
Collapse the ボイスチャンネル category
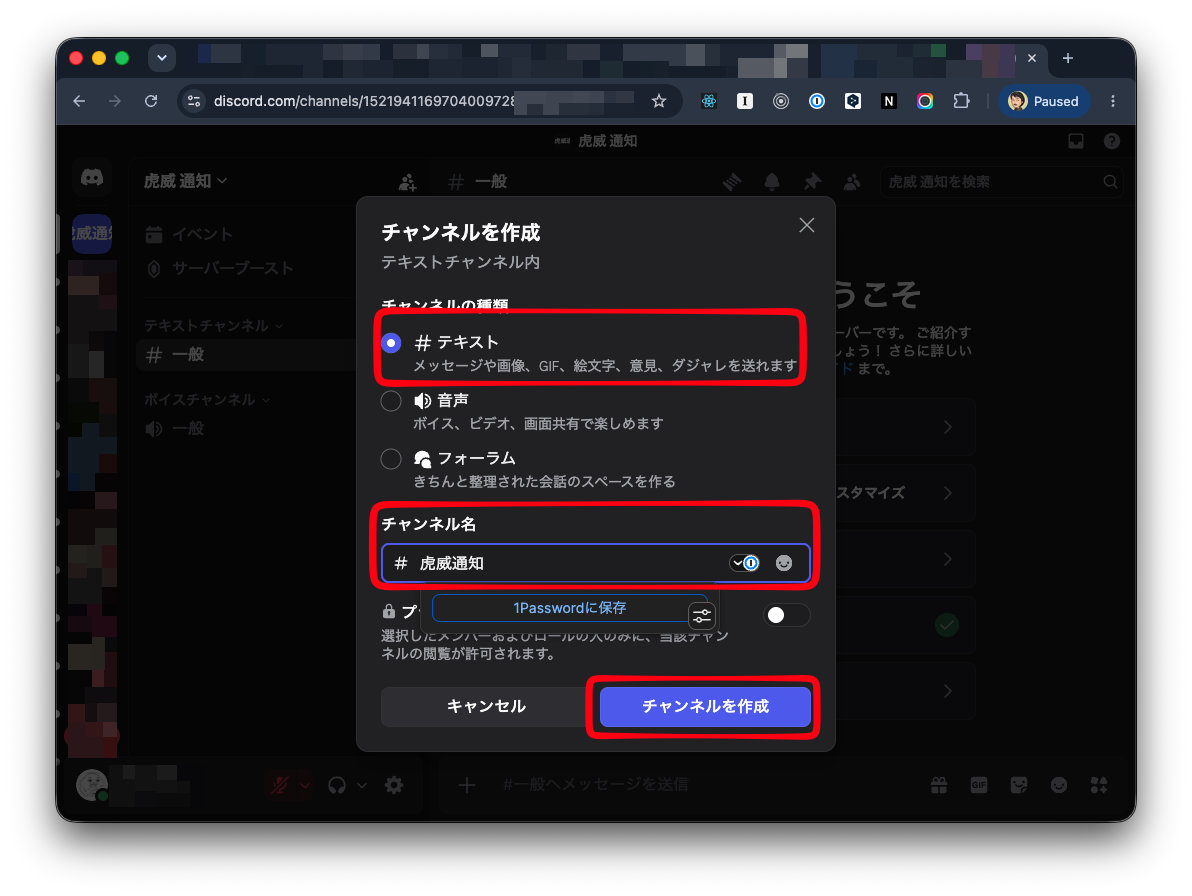tap(207, 400)
